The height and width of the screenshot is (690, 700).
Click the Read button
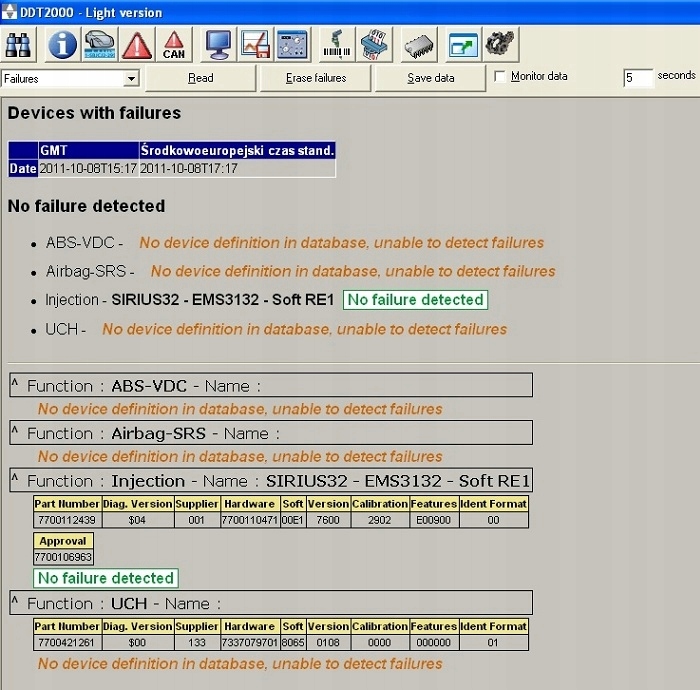pos(201,78)
